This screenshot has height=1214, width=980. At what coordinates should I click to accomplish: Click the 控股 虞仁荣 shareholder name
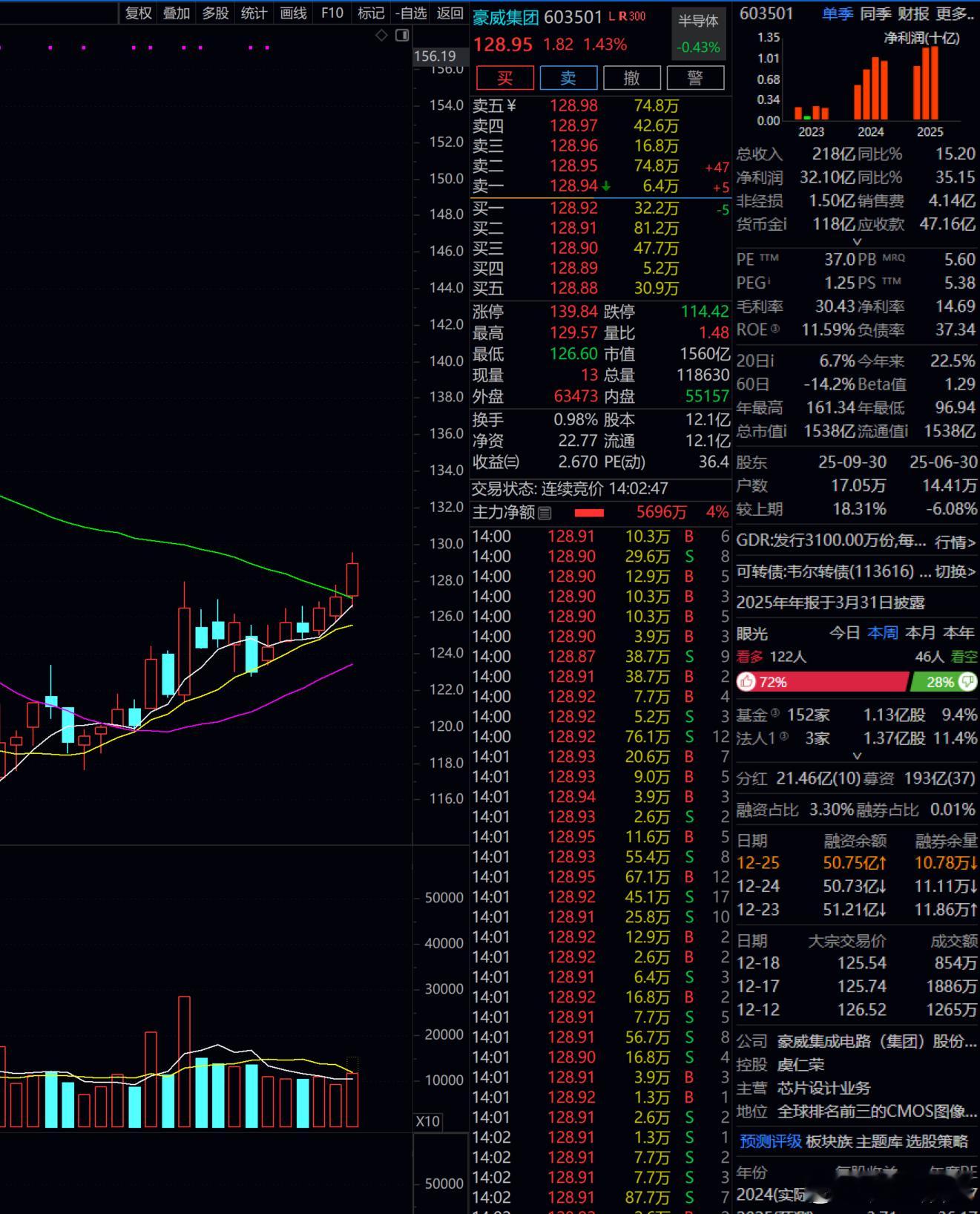(801, 1065)
